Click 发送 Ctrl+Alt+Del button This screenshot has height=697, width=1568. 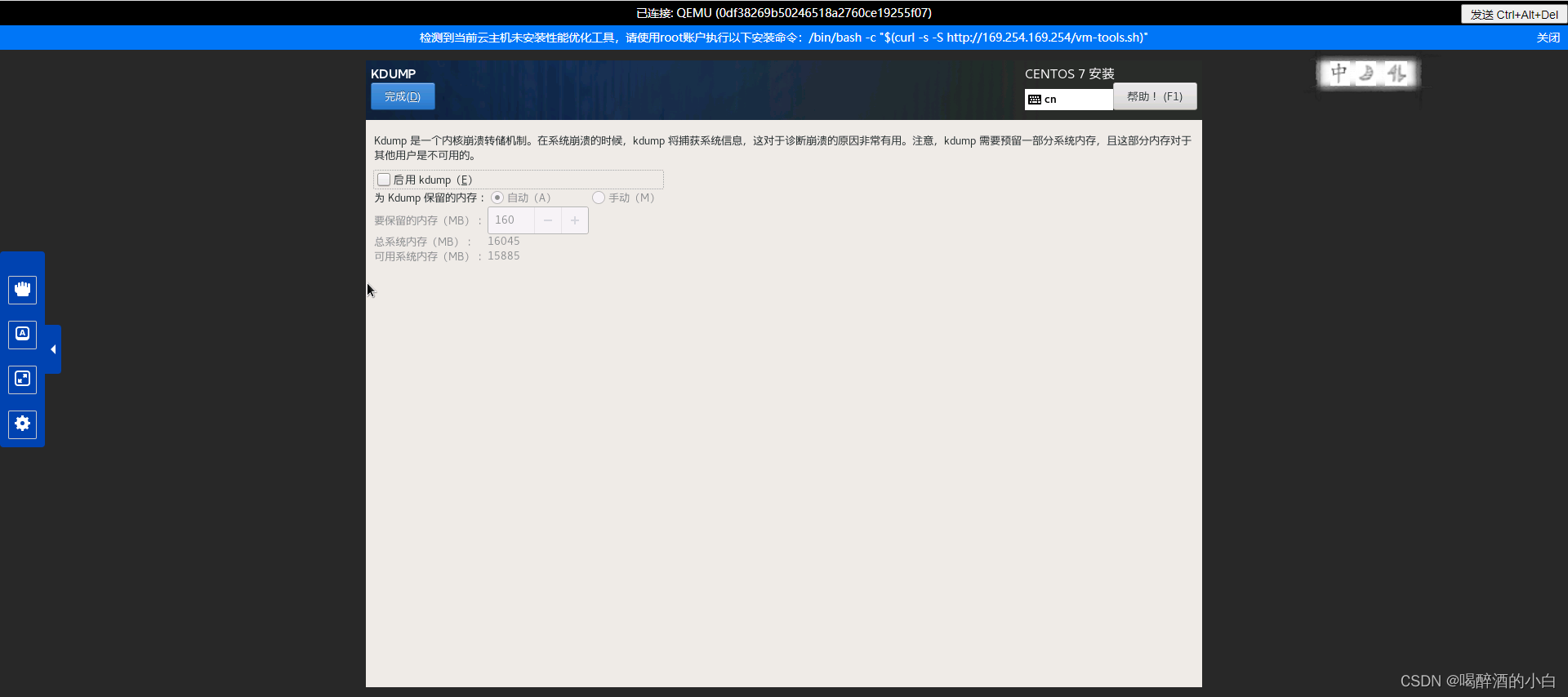click(1514, 14)
